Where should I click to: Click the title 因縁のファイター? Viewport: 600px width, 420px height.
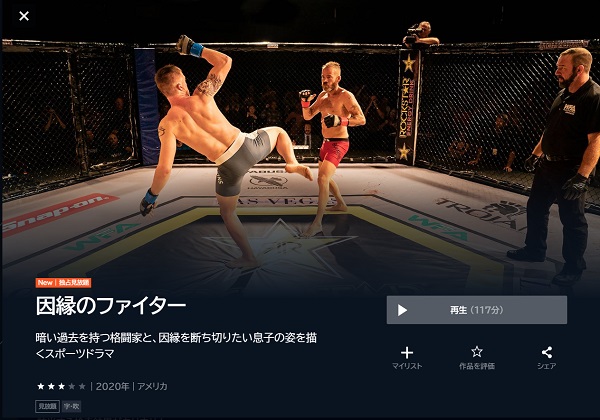pyautogui.click(x=111, y=306)
